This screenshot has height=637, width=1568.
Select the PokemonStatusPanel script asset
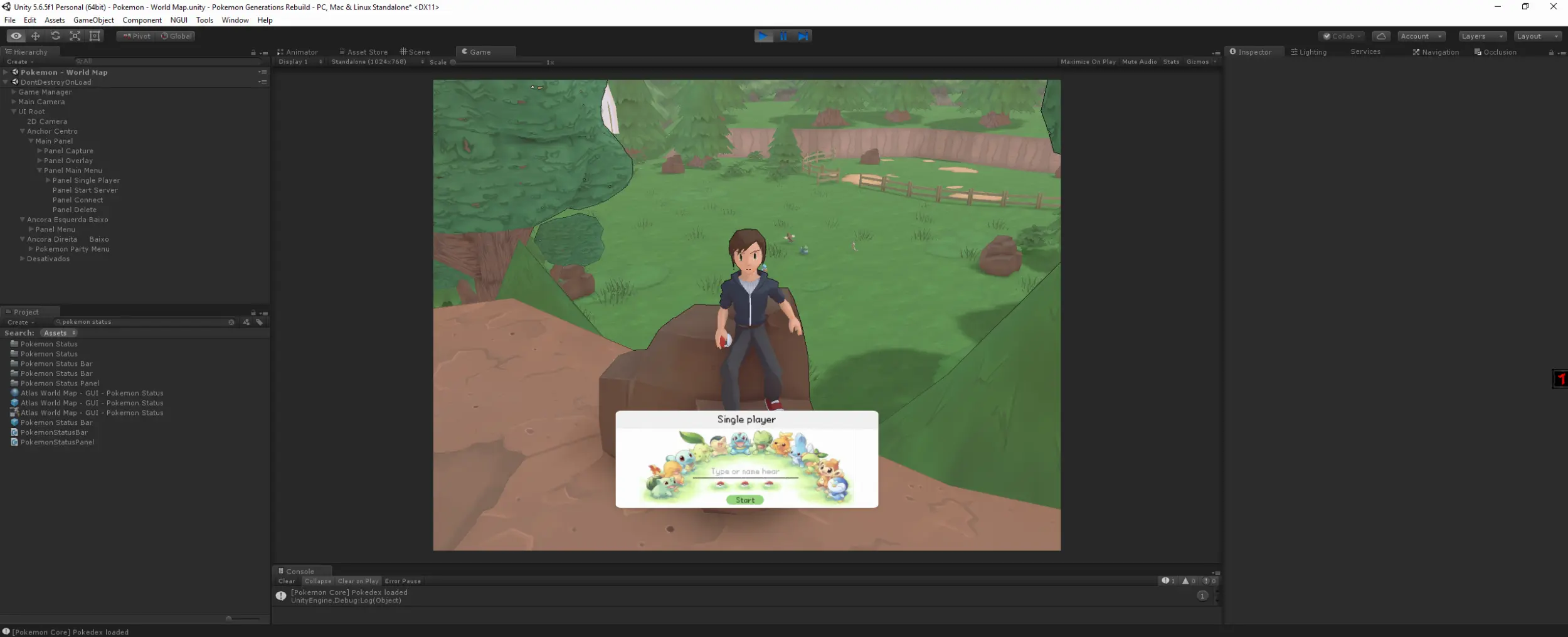(57, 442)
